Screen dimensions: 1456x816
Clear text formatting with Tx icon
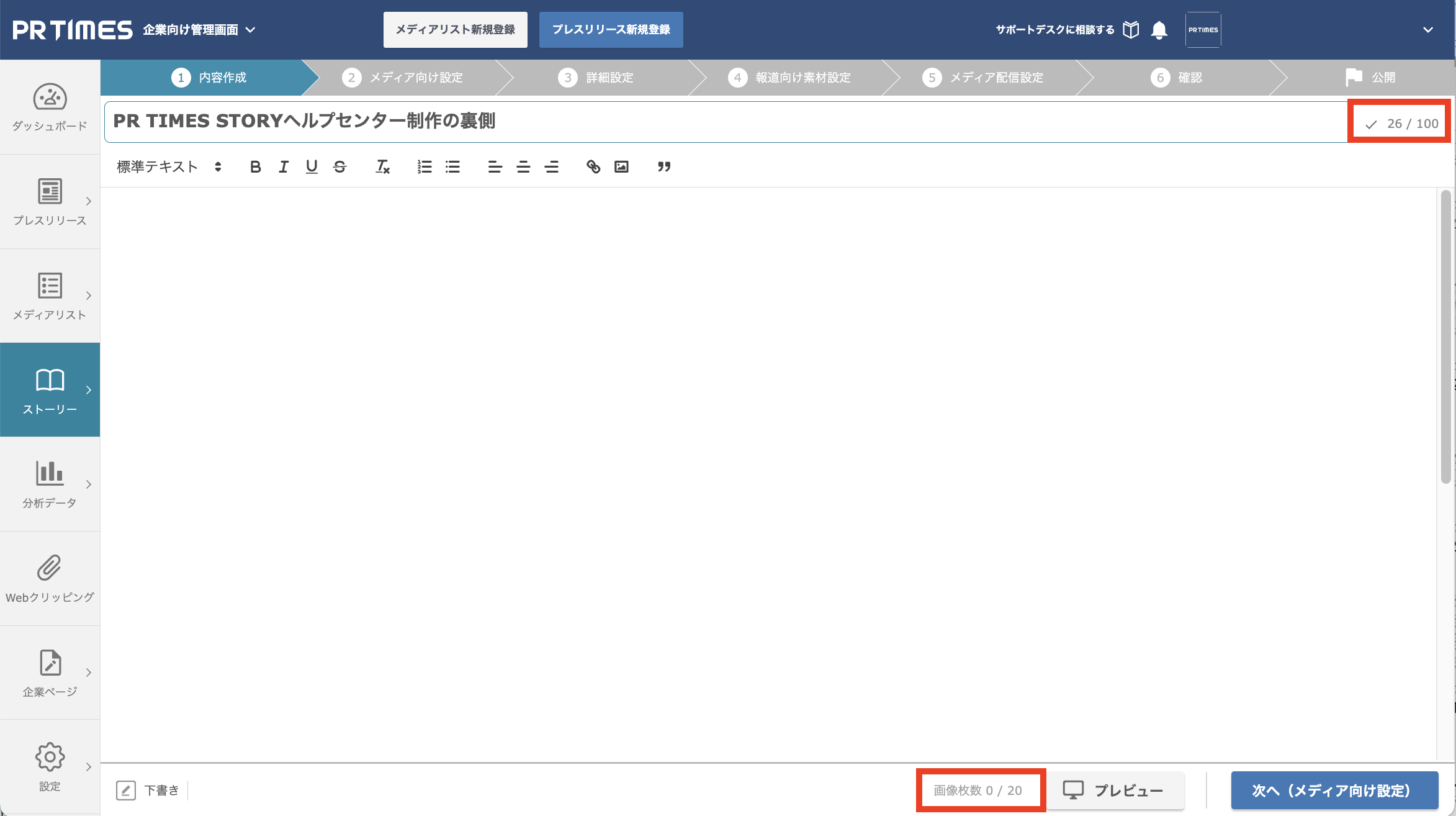click(x=382, y=166)
